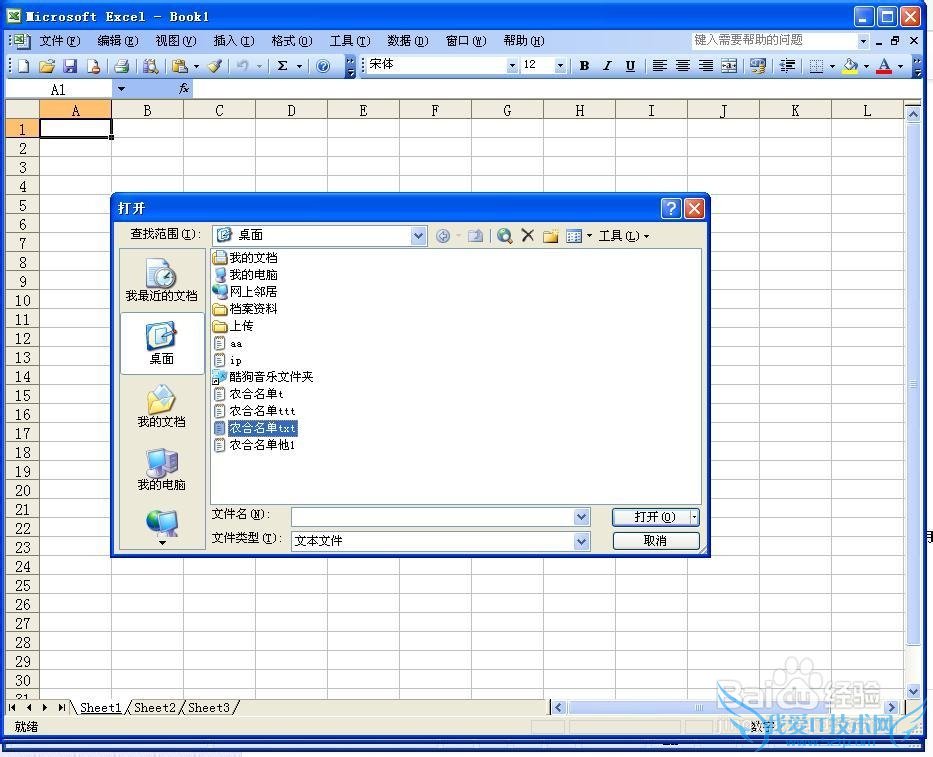The height and width of the screenshot is (757, 933).
Task: Open the Name Box dropdown arrow
Action: tap(121, 89)
